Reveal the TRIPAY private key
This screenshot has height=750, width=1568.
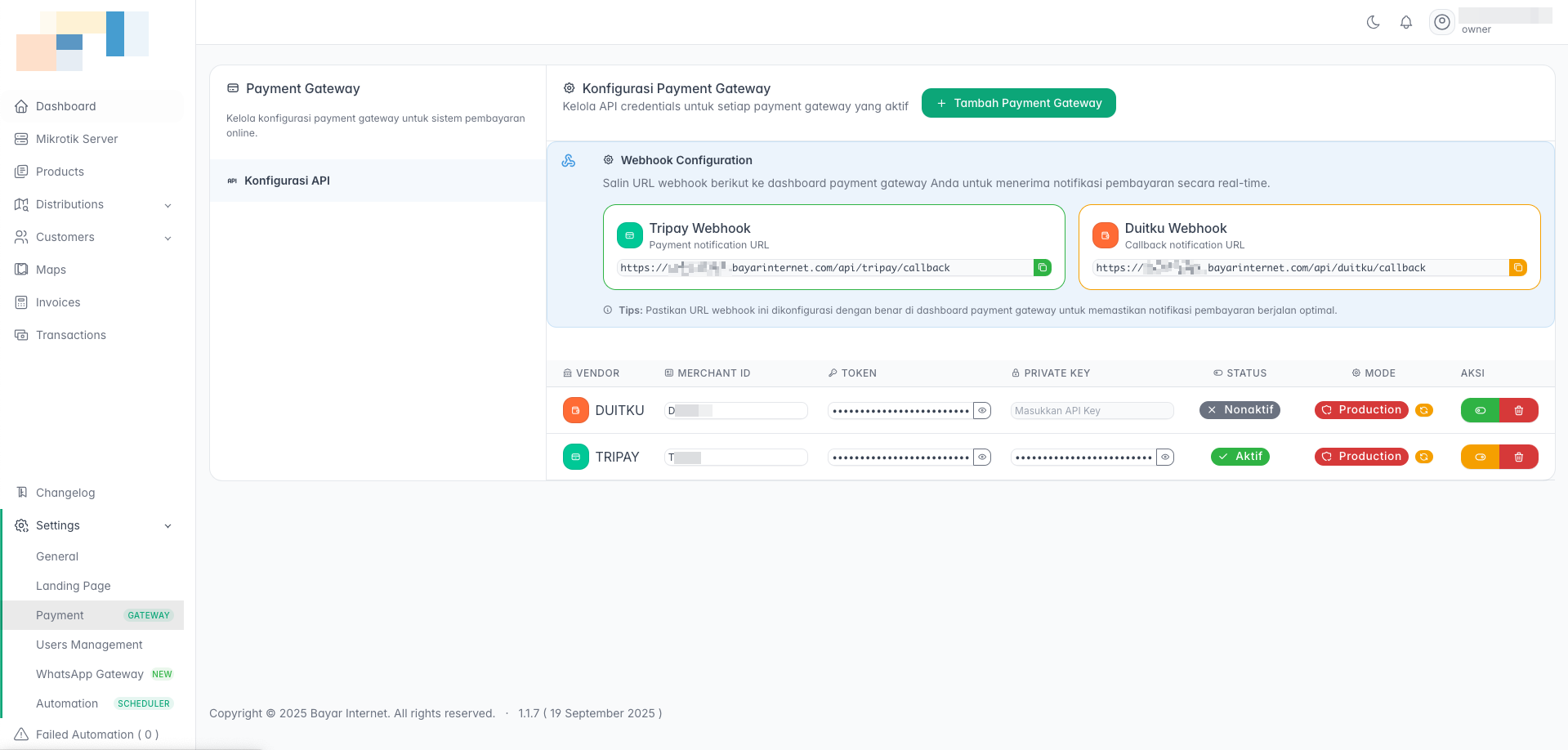pyautogui.click(x=1165, y=457)
